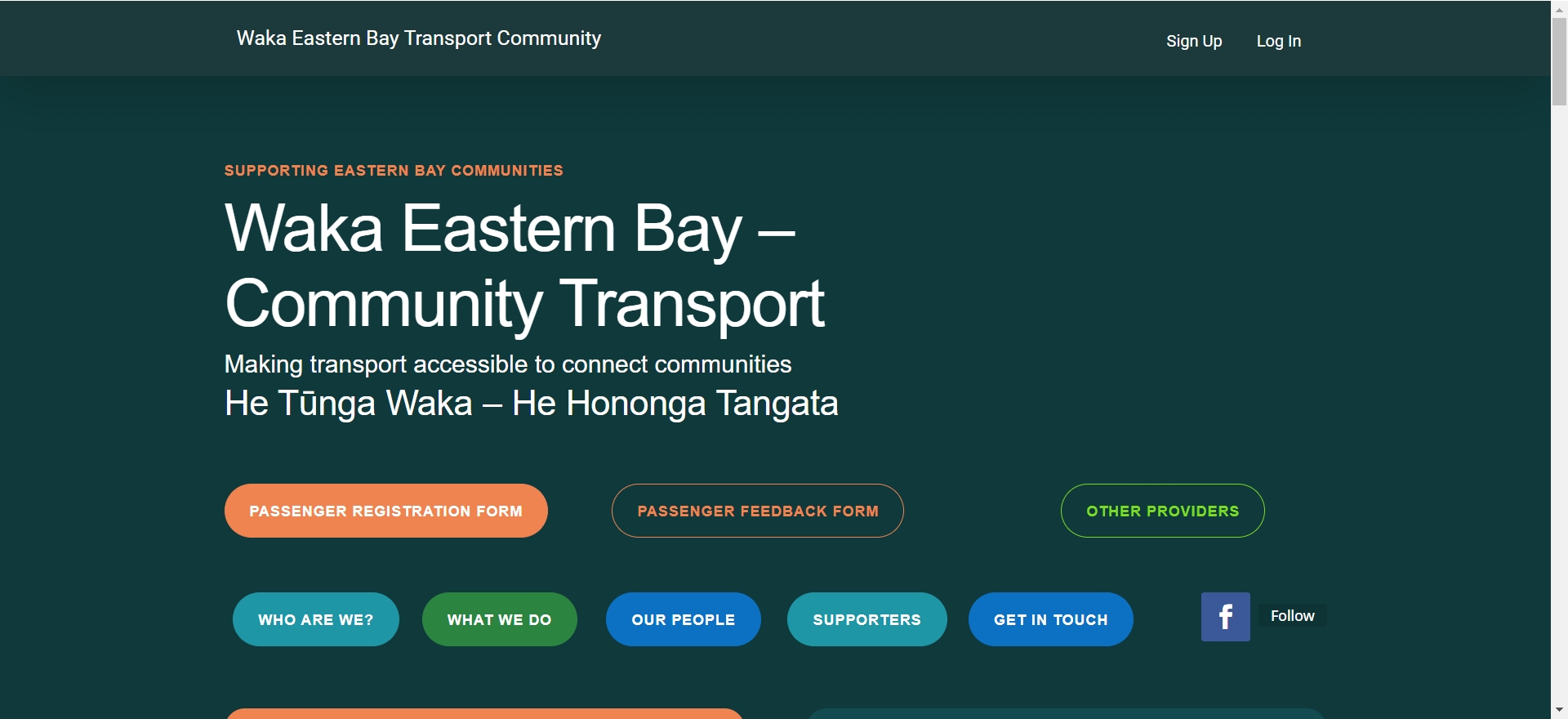View Other Providers
This screenshot has height=719, width=1568.
click(1162, 511)
